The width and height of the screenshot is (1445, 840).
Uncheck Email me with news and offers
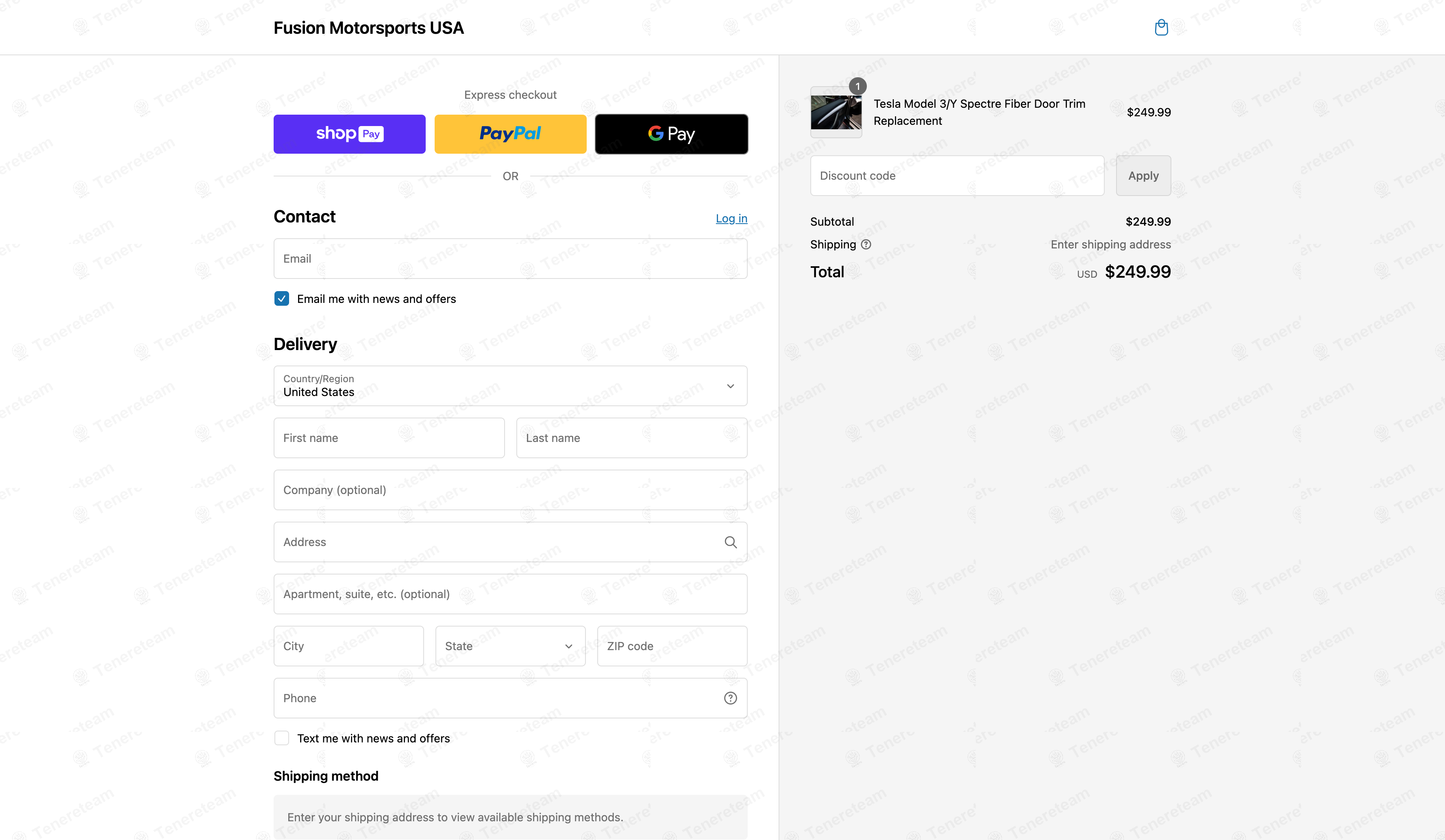click(x=281, y=299)
